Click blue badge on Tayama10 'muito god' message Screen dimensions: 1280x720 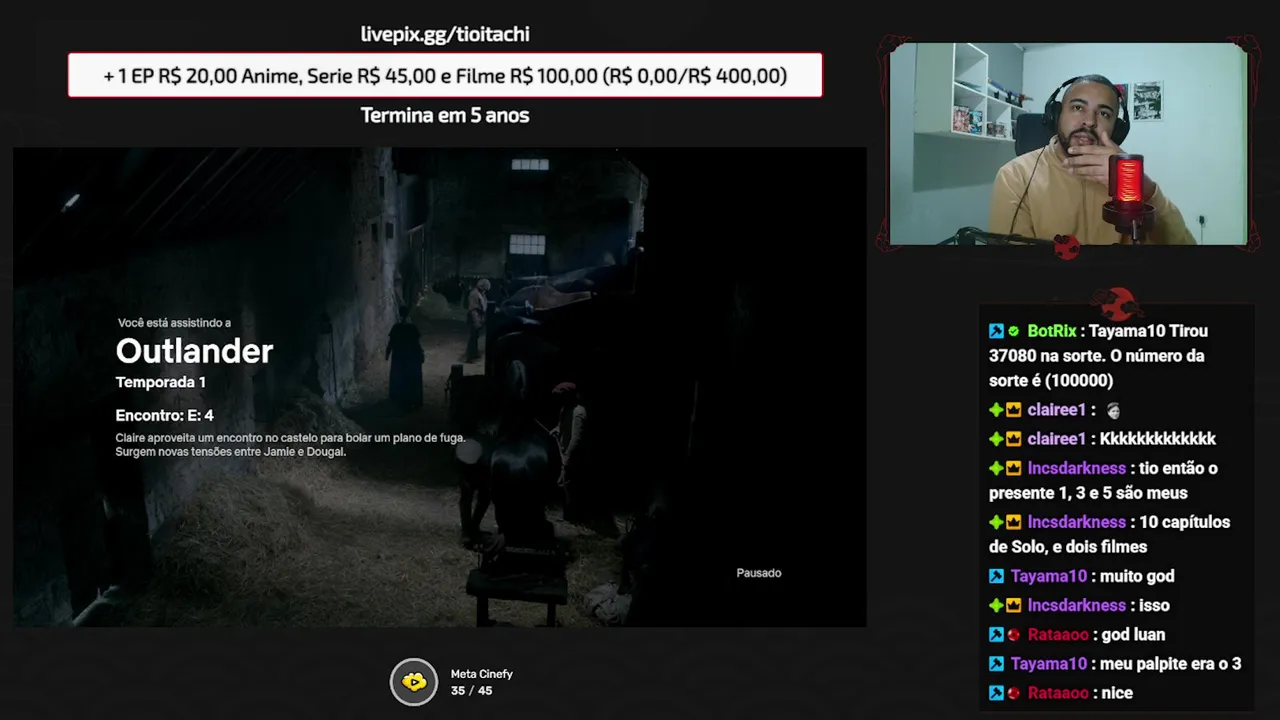pyautogui.click(x=996, y=576)
